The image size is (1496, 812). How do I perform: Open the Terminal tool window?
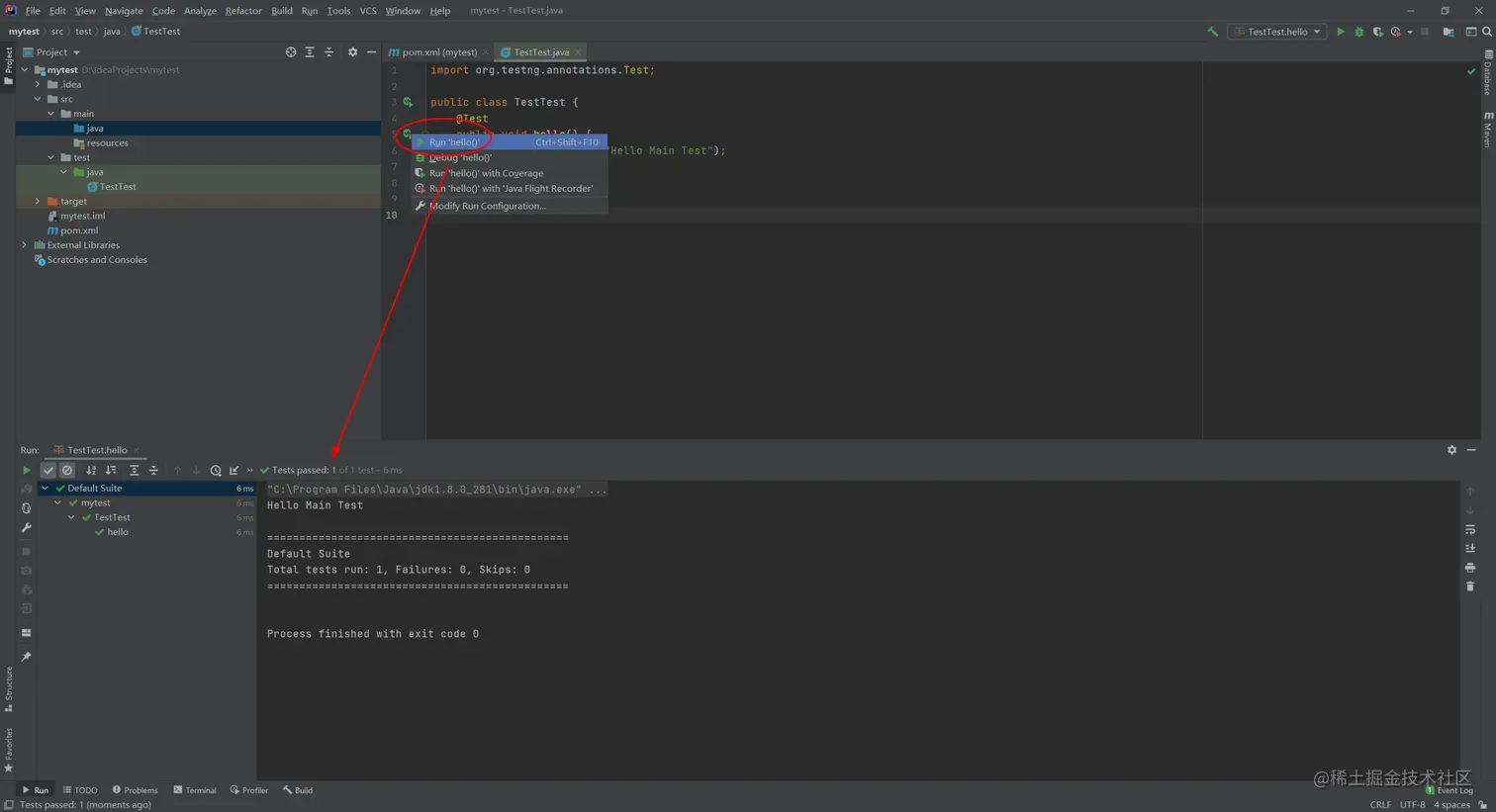(195, 790)
